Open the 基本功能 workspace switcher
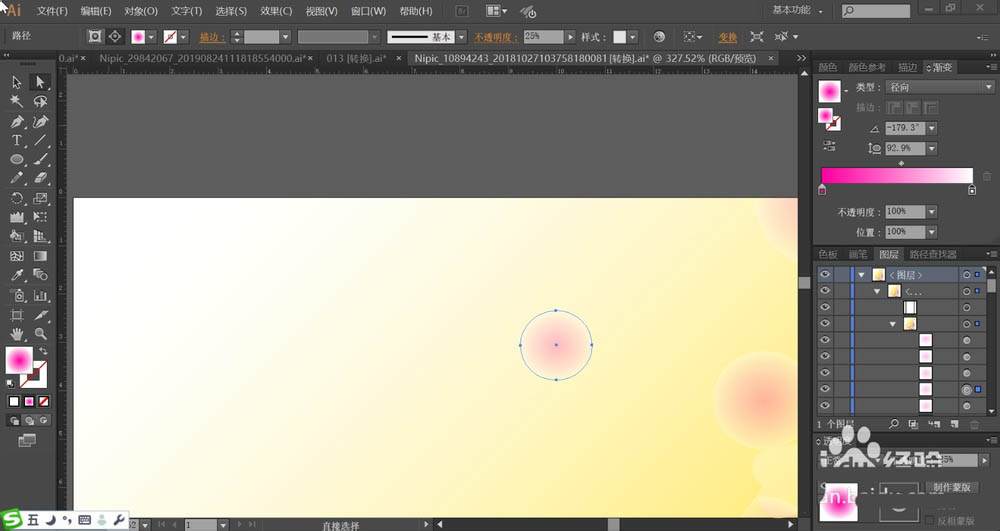This screenshot has height=531, width=1000. (797, 10)
